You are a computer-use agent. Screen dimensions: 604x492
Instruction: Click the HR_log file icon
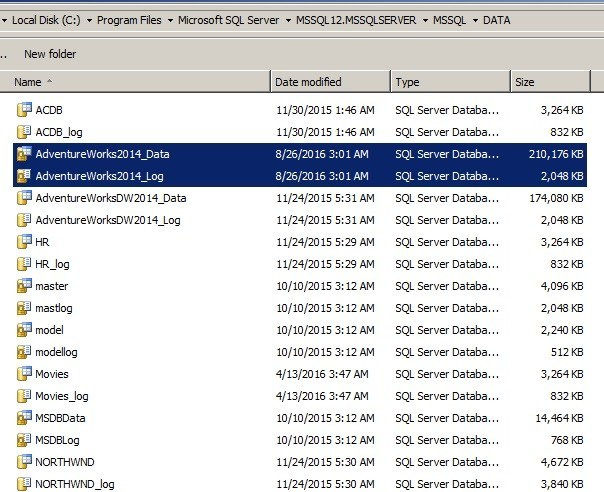click(x=24, y=264)
